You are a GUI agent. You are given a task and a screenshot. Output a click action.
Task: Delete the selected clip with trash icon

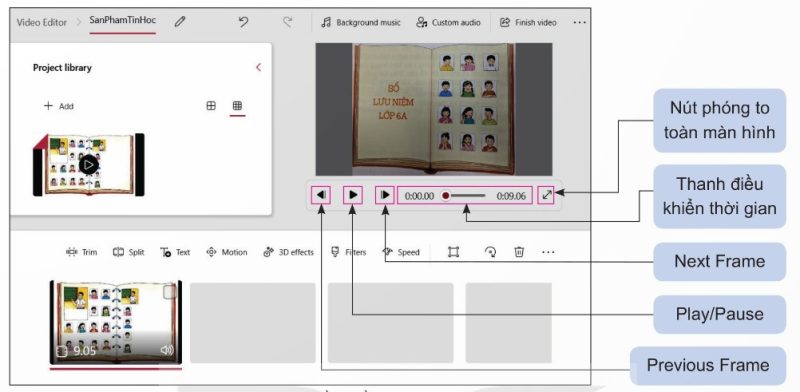point(519,252)
